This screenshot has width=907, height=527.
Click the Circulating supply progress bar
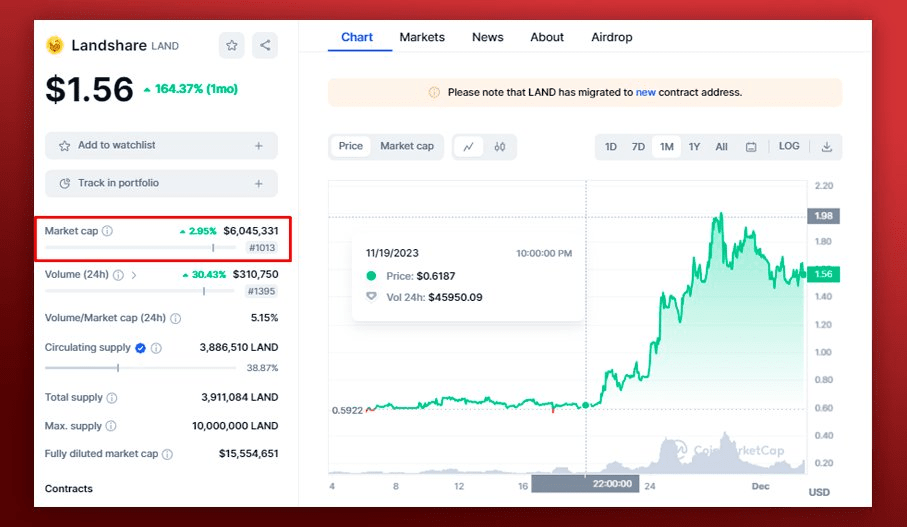pyautogui.click(x=141, y=368)
